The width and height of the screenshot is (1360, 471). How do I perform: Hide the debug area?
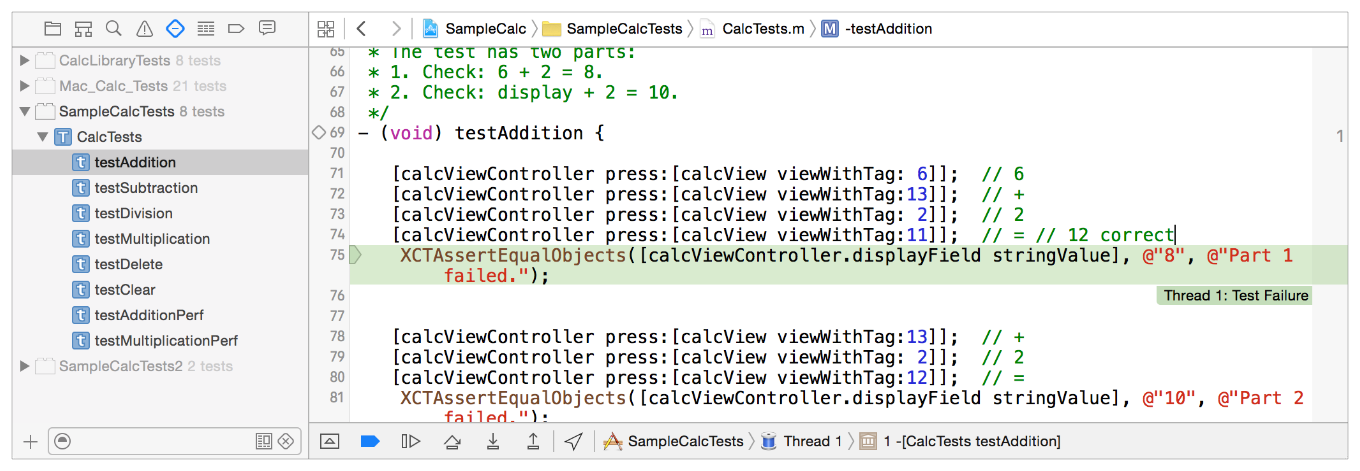coord(329,441)
